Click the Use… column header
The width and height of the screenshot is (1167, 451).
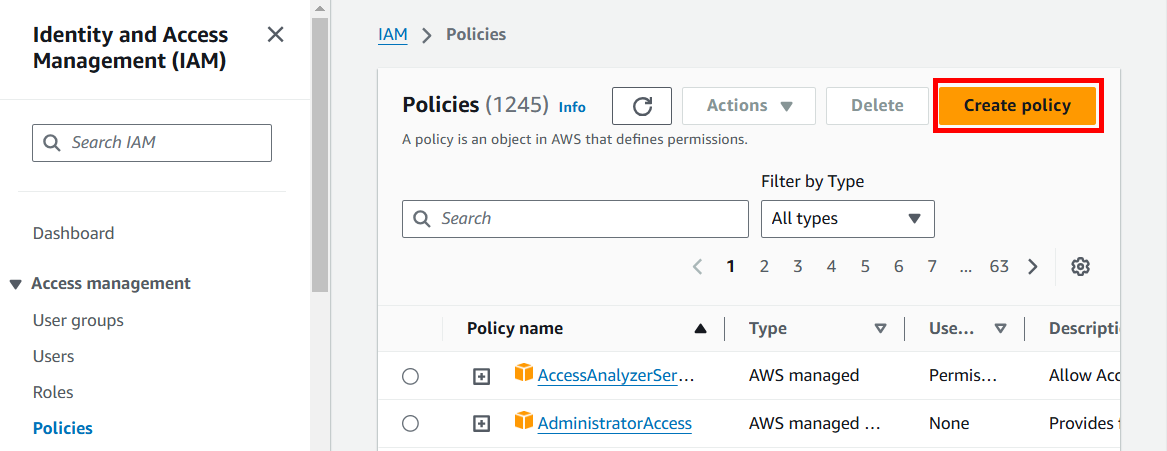tap(951, 328)
